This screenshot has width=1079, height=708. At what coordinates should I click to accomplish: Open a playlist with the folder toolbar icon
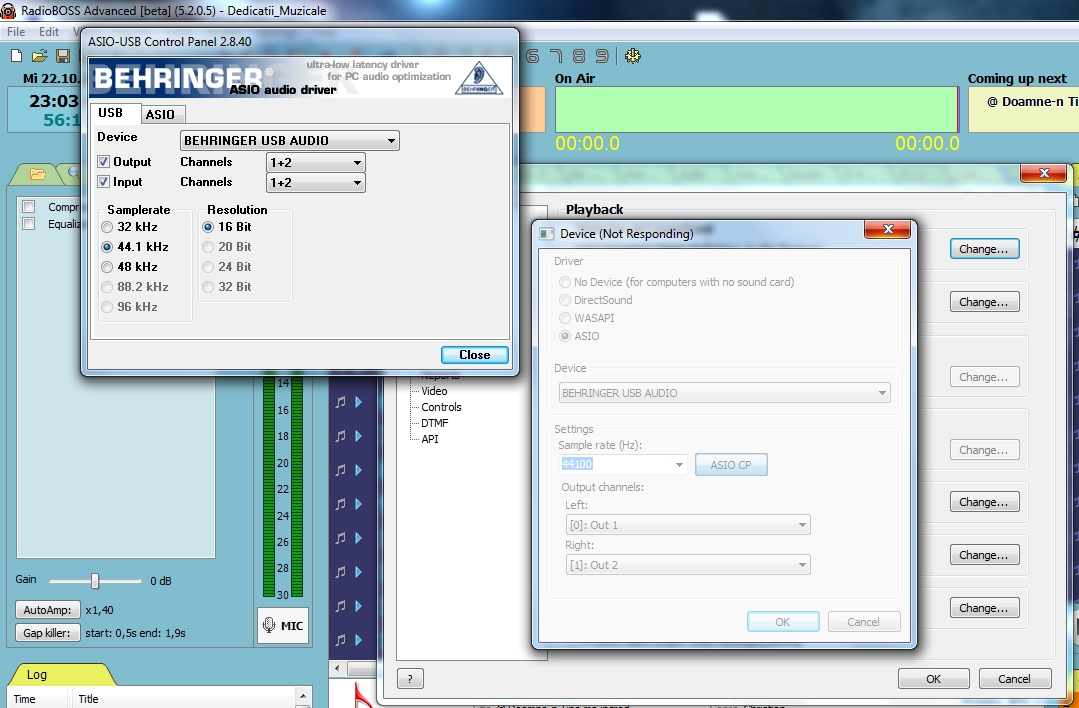tap(40, 56)
